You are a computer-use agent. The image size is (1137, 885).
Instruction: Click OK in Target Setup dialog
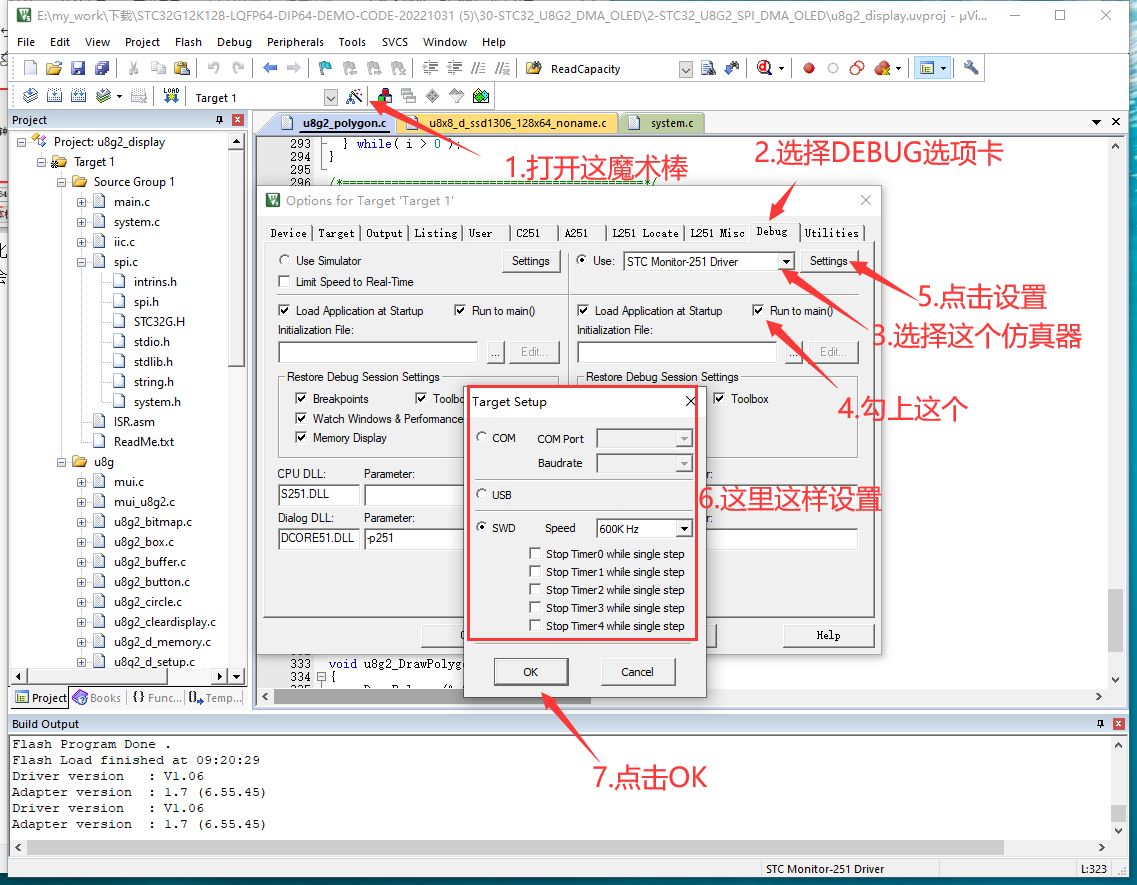point(531,672)
